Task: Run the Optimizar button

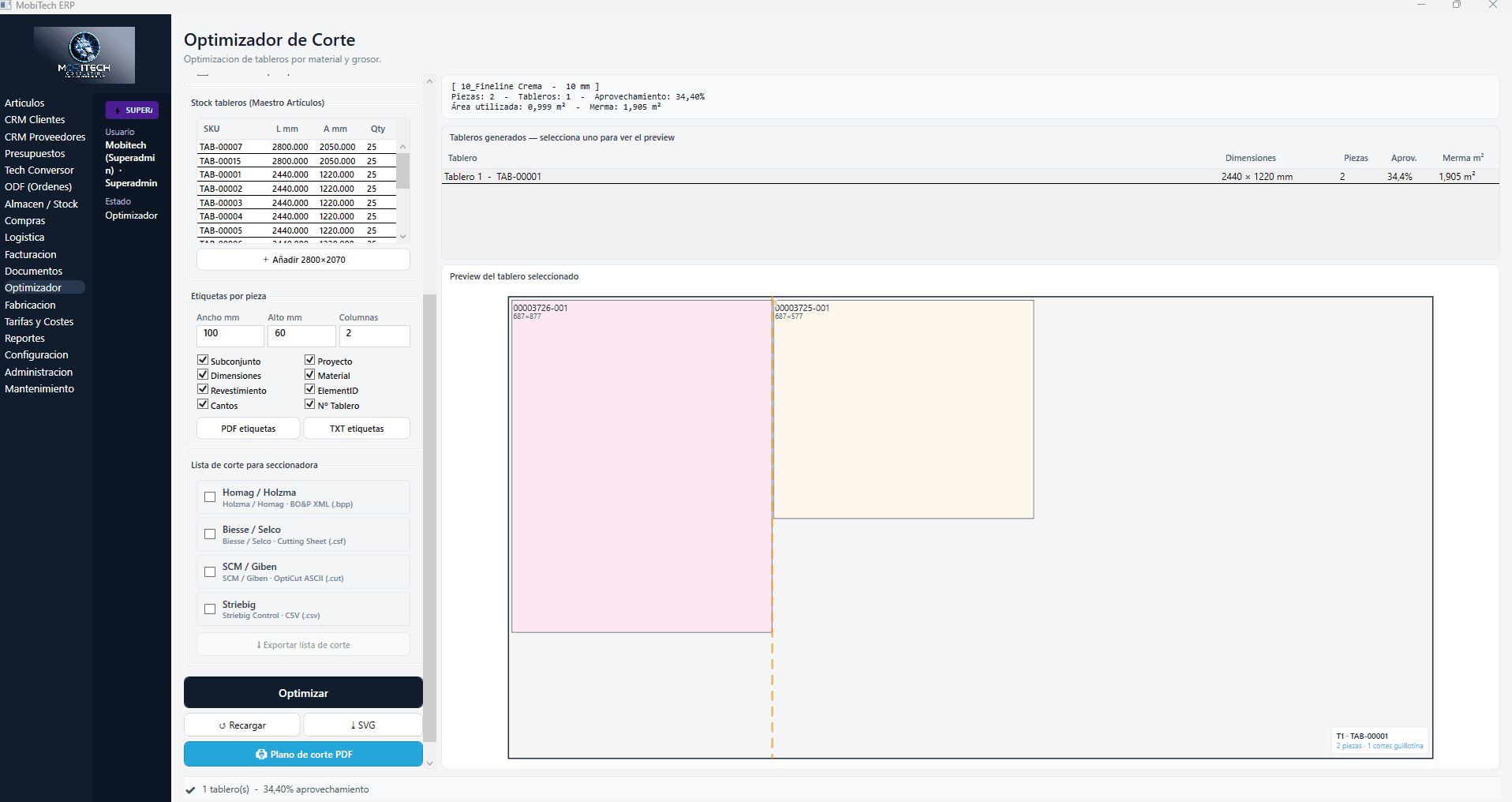Action: click(303, 693)
